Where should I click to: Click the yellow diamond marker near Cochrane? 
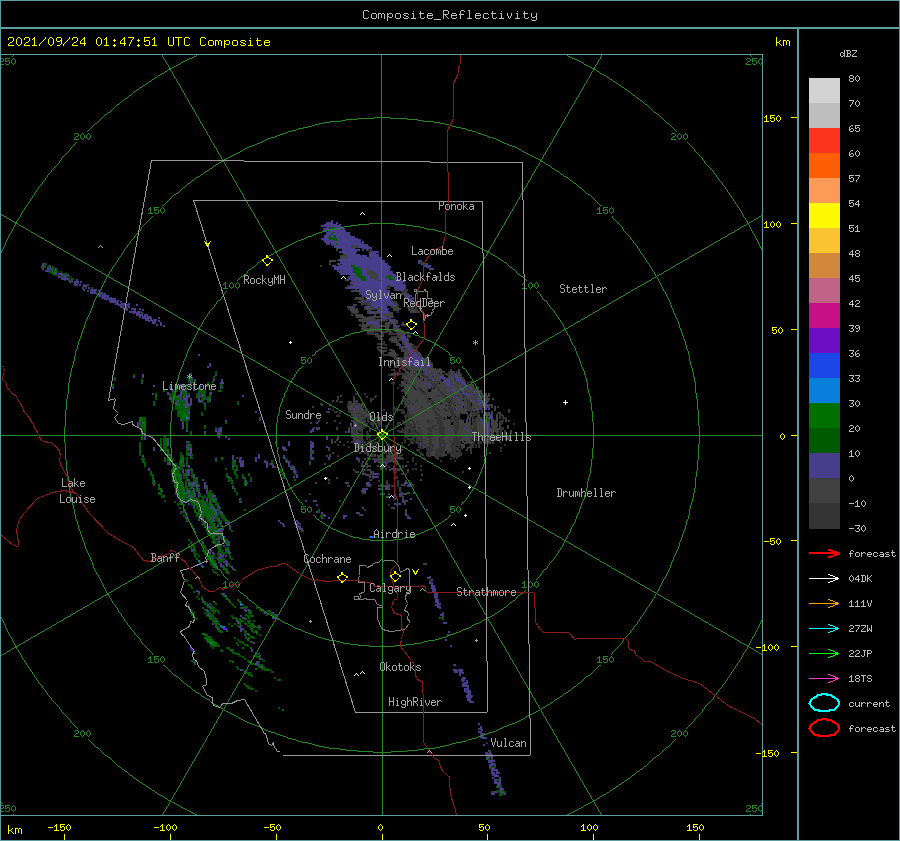click(x=342, y=577)
